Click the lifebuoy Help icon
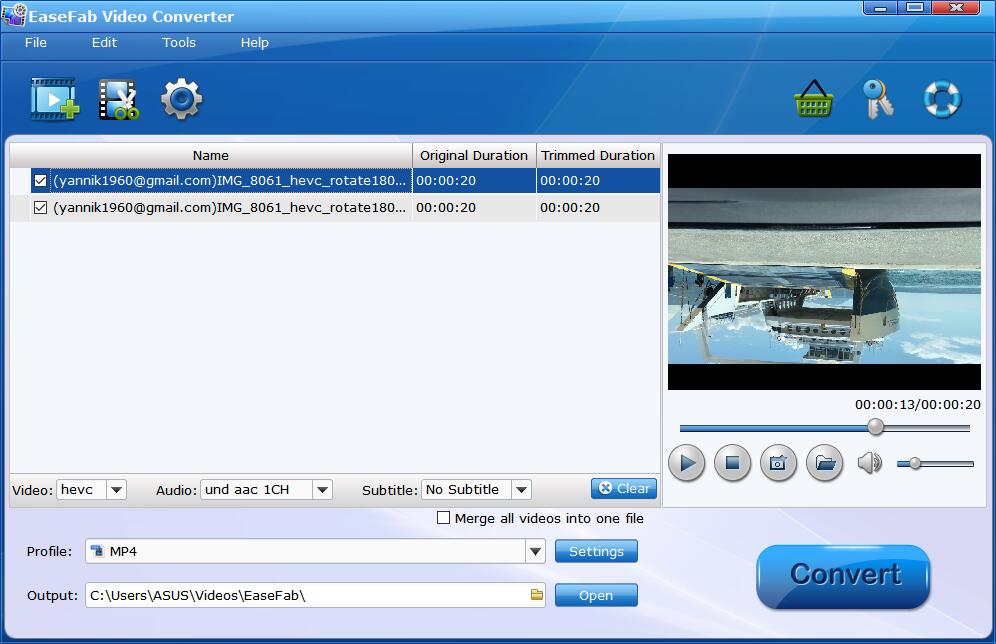Viewport: 996px width, 644px height. click(x=942, y=99)
